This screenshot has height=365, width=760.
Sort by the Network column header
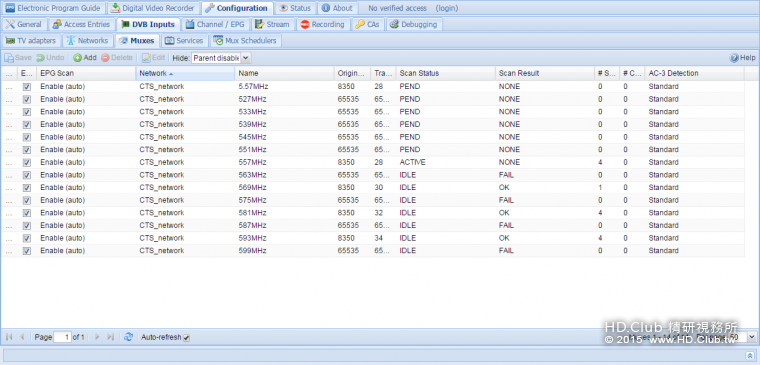point(185,73)
